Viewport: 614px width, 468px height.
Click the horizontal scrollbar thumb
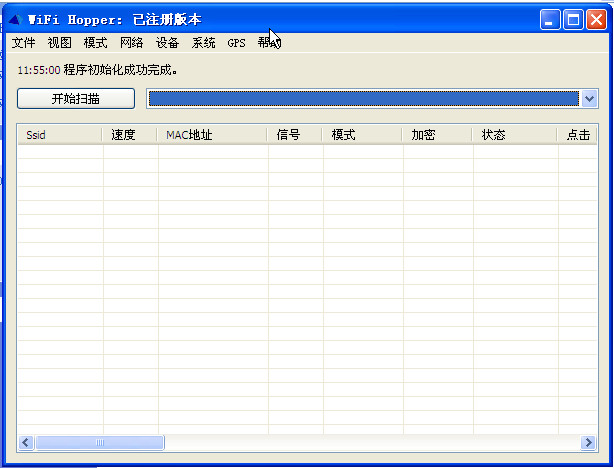point(100,443)
